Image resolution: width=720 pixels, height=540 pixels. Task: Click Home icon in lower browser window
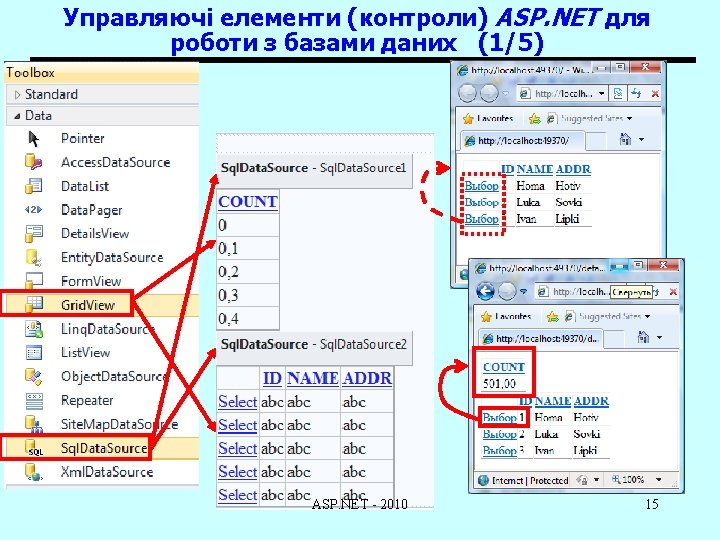tap(643, 338)
